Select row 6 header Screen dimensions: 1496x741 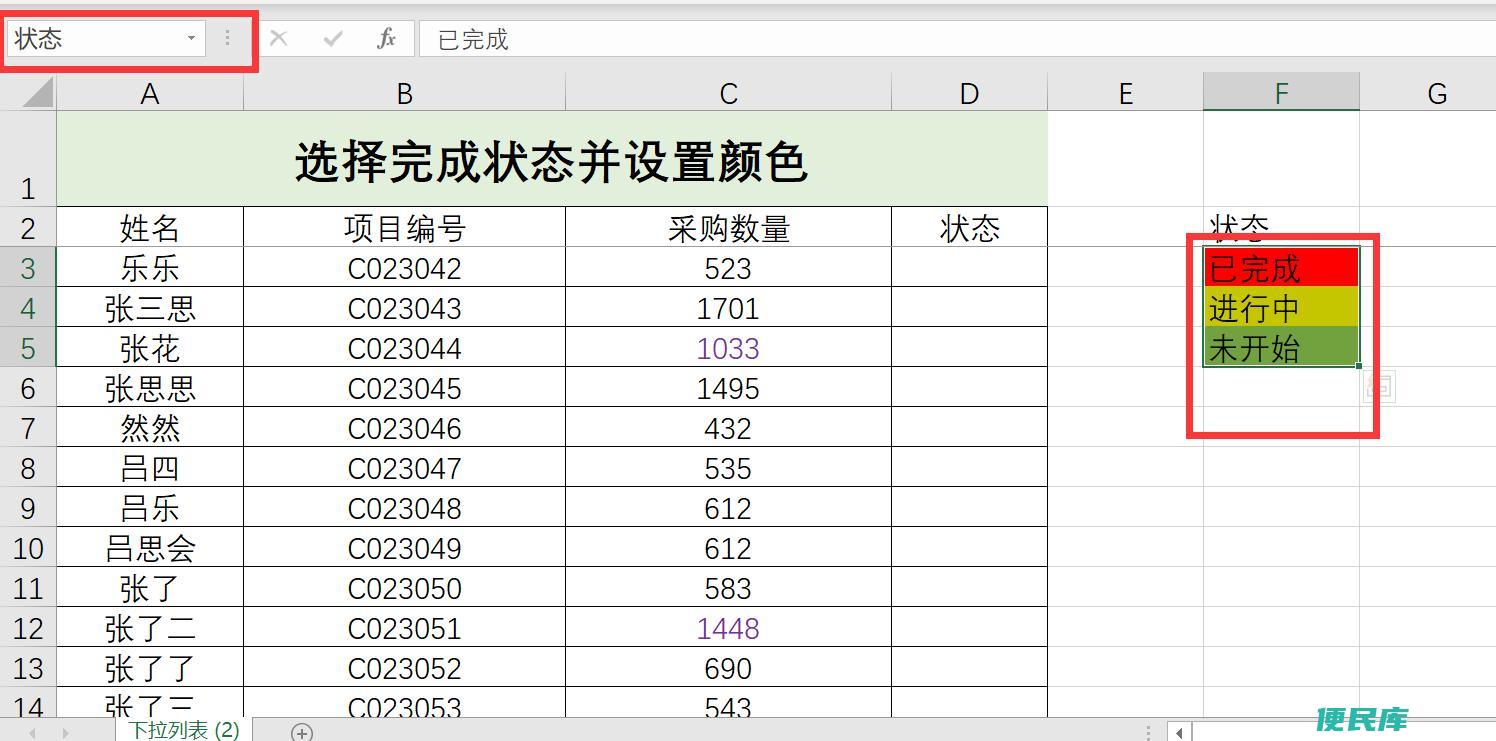(28, 387)
